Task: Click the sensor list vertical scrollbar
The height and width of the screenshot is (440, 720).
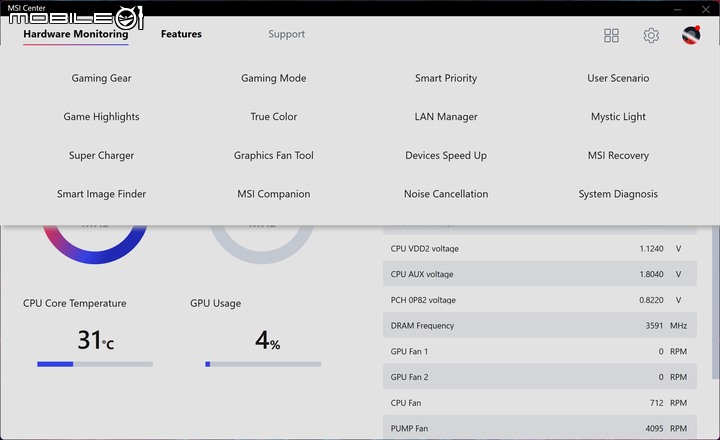Action: [x=715, y=302]
